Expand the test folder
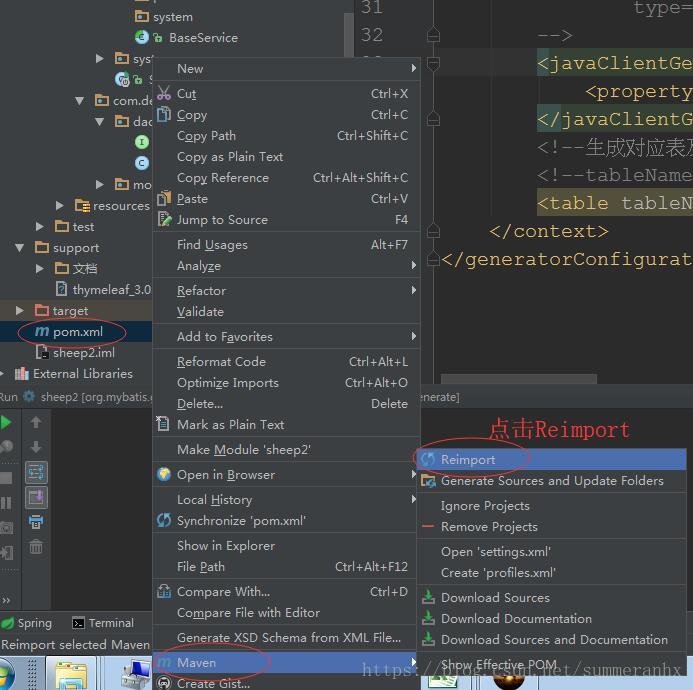This screenshot has width=693, height=690. point(40,226)
